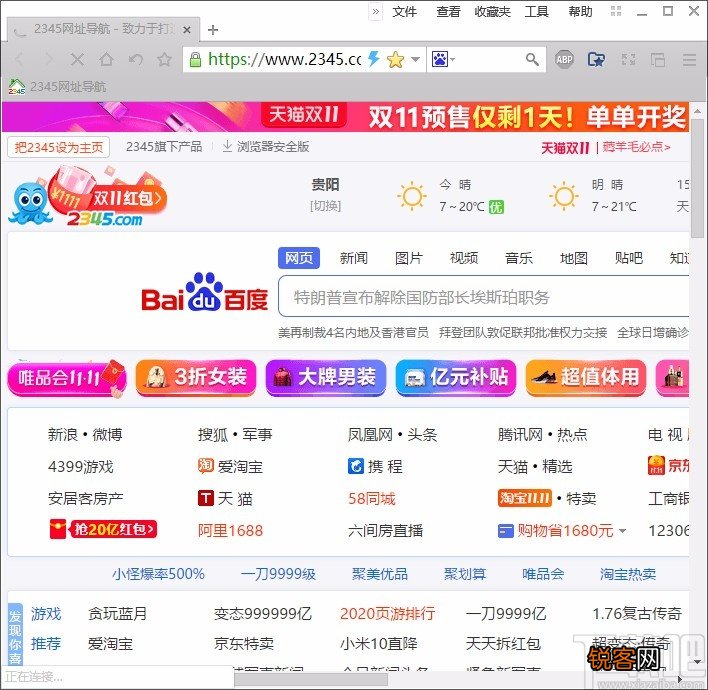Bookmark page with yellow star icon
Viewport: 708px width, 690px height.
coord(396,59)
